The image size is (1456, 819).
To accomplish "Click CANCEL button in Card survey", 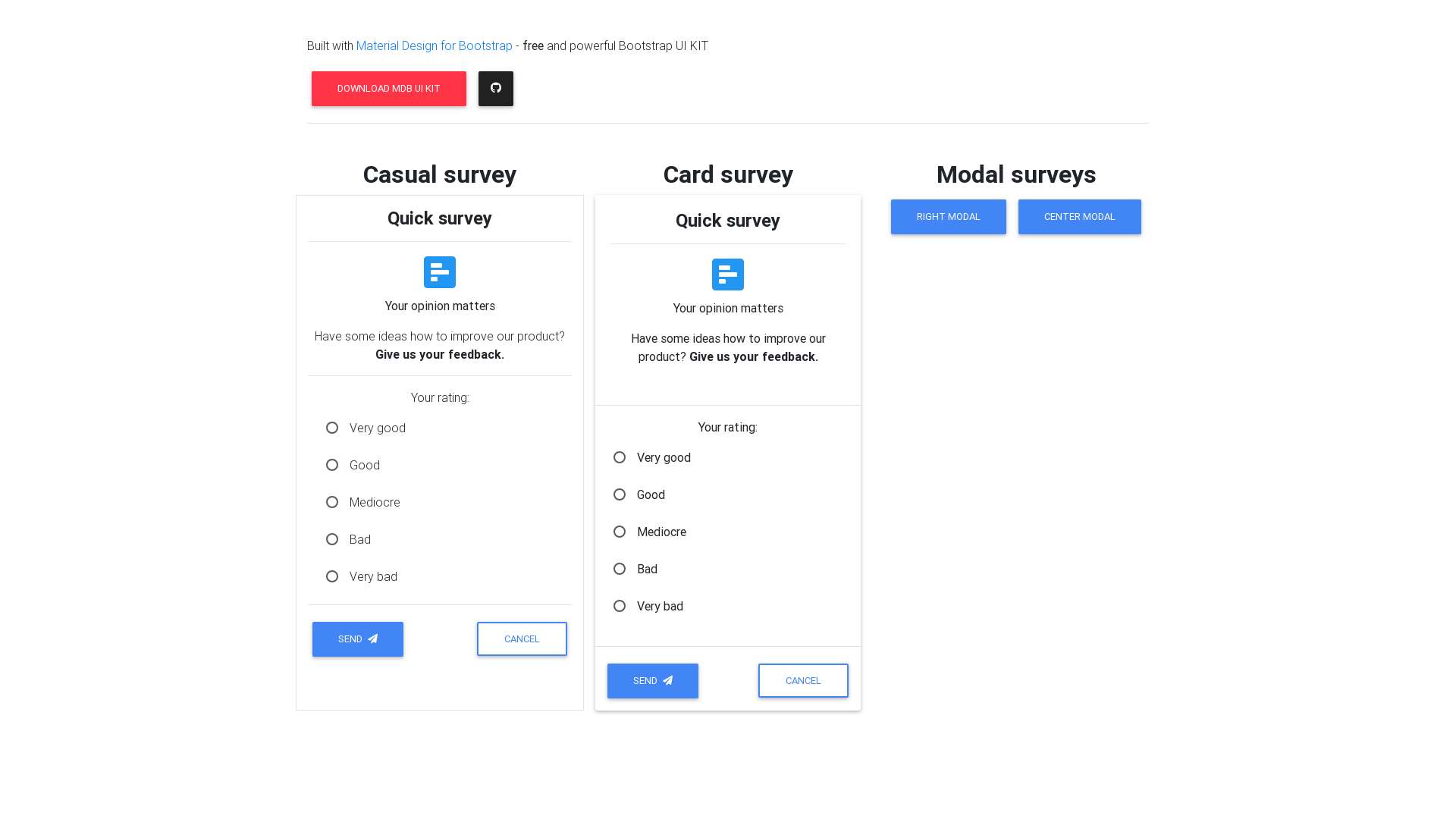I will coord(803,680).
